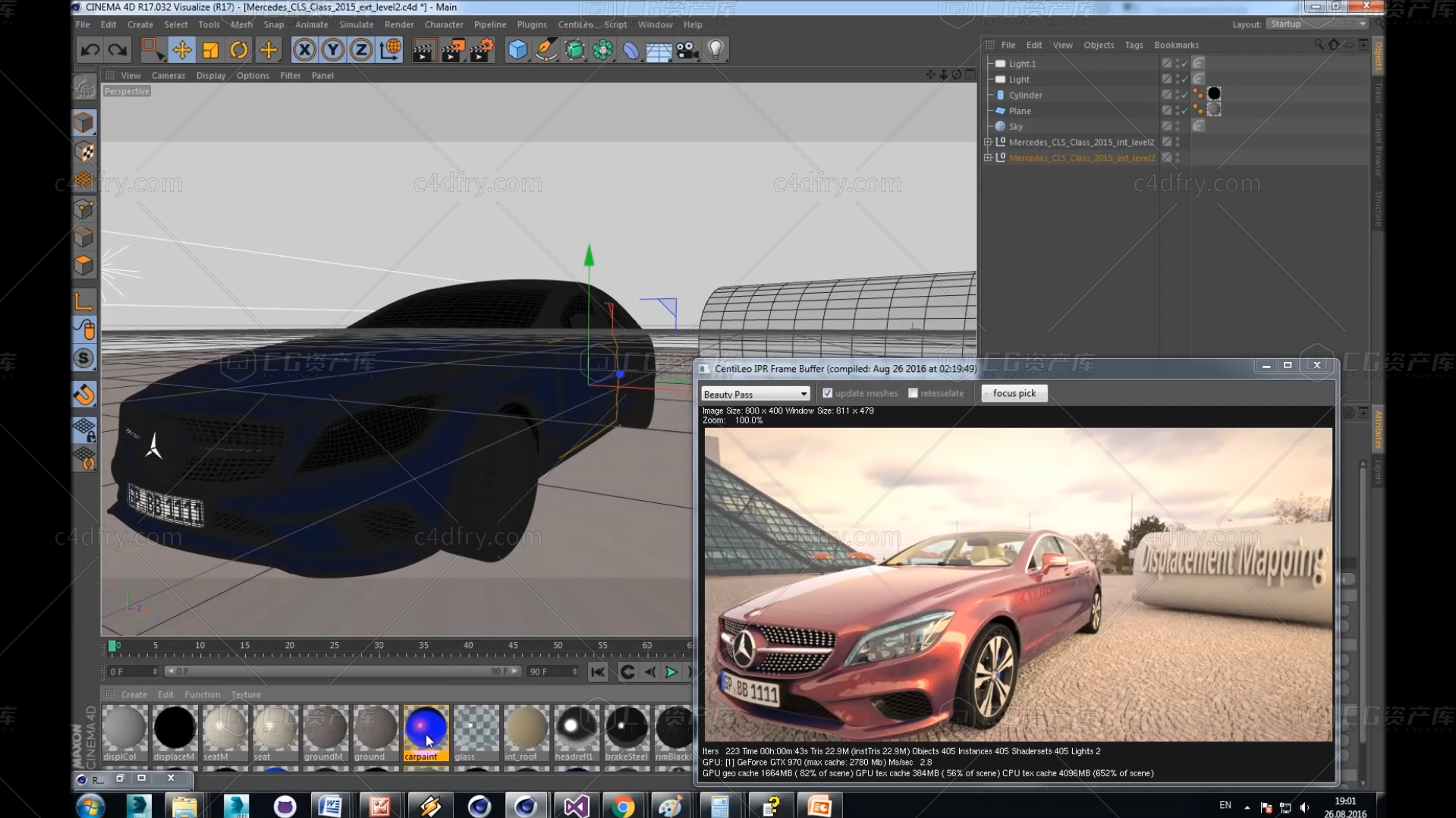Screen dimensions: 1456x818
Task: Click the Redo arrow in the toolbar
Action: pyautogui.click(x=118, y=50)
